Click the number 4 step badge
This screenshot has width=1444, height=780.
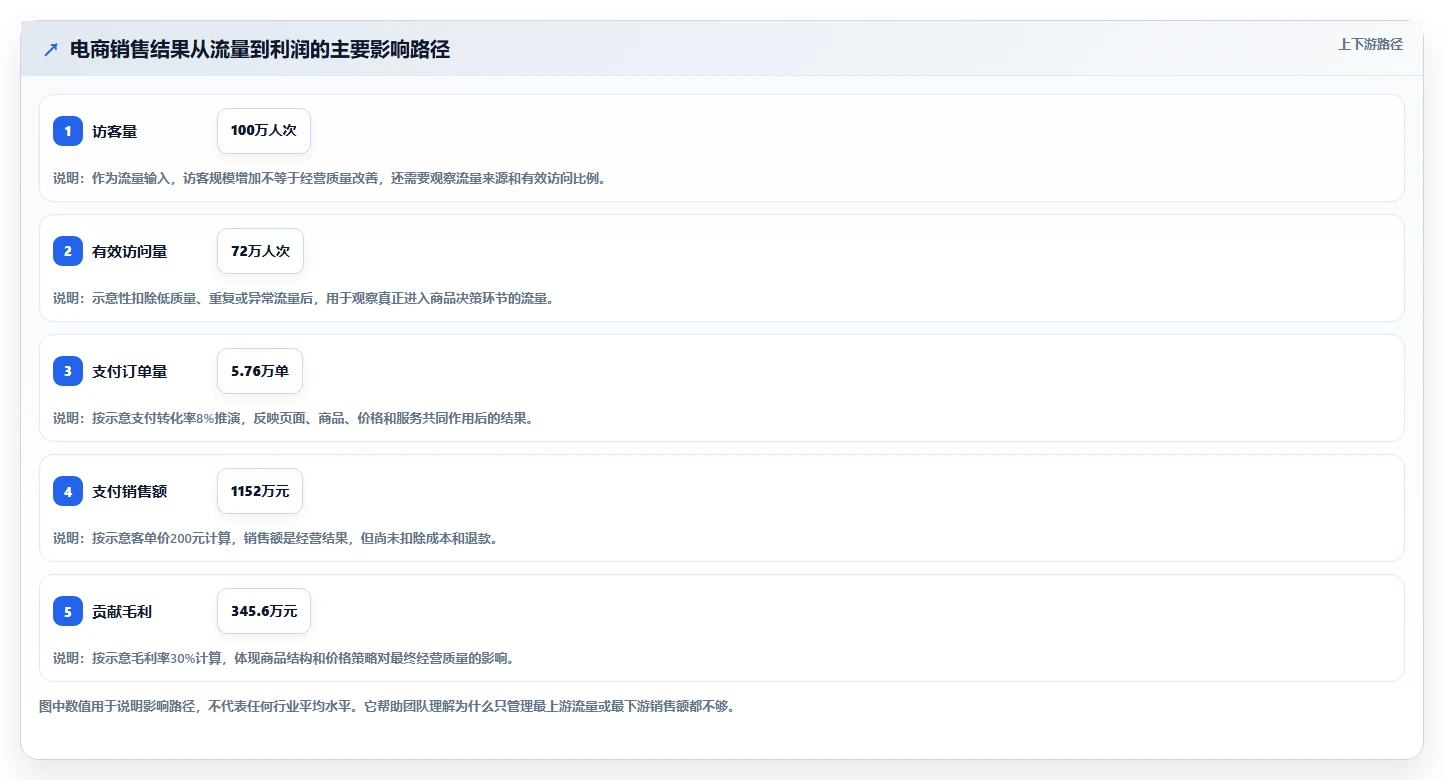pos(68,491)
